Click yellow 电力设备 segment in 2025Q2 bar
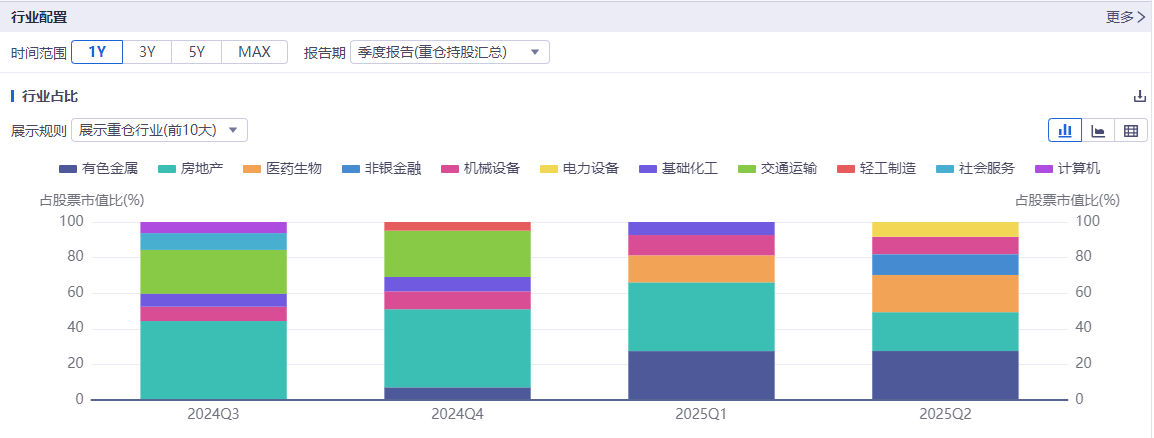Viewport: 1154px width, 438px height. (946, 229)
